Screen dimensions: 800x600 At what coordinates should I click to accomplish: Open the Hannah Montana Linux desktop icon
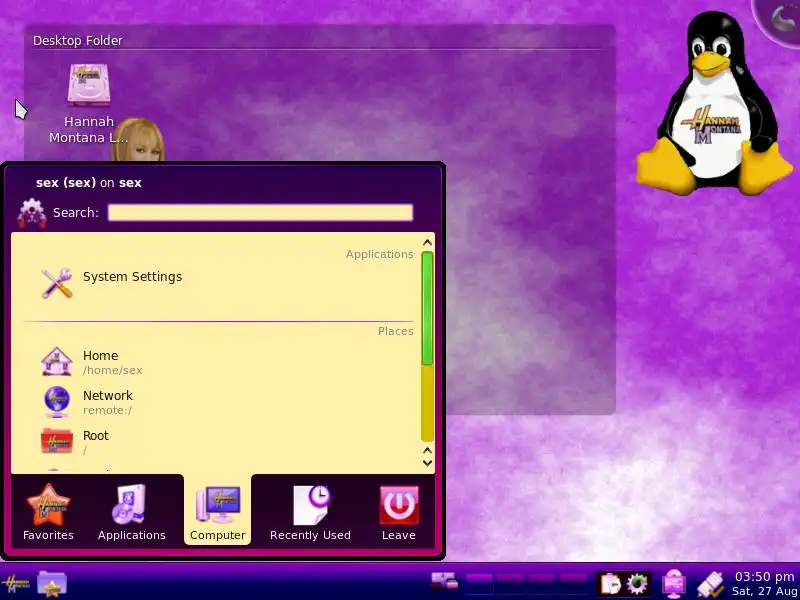pyautogui.click(x=89, y=104)
